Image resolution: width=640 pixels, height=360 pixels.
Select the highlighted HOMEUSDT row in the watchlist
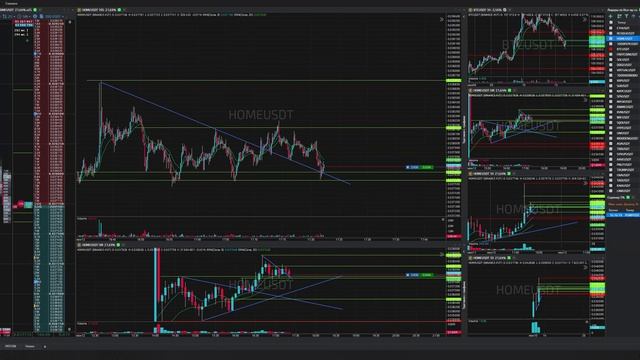(623, 38)
